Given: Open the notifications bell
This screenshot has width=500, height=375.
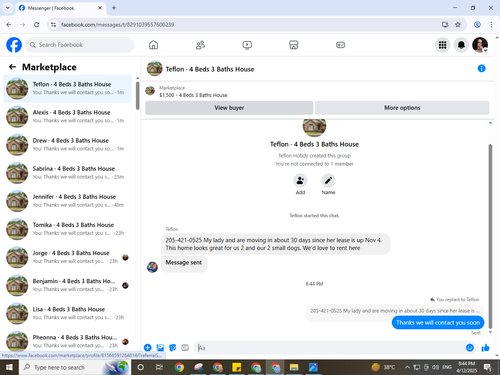Looking at the screenshot, I should click(461, 45).
